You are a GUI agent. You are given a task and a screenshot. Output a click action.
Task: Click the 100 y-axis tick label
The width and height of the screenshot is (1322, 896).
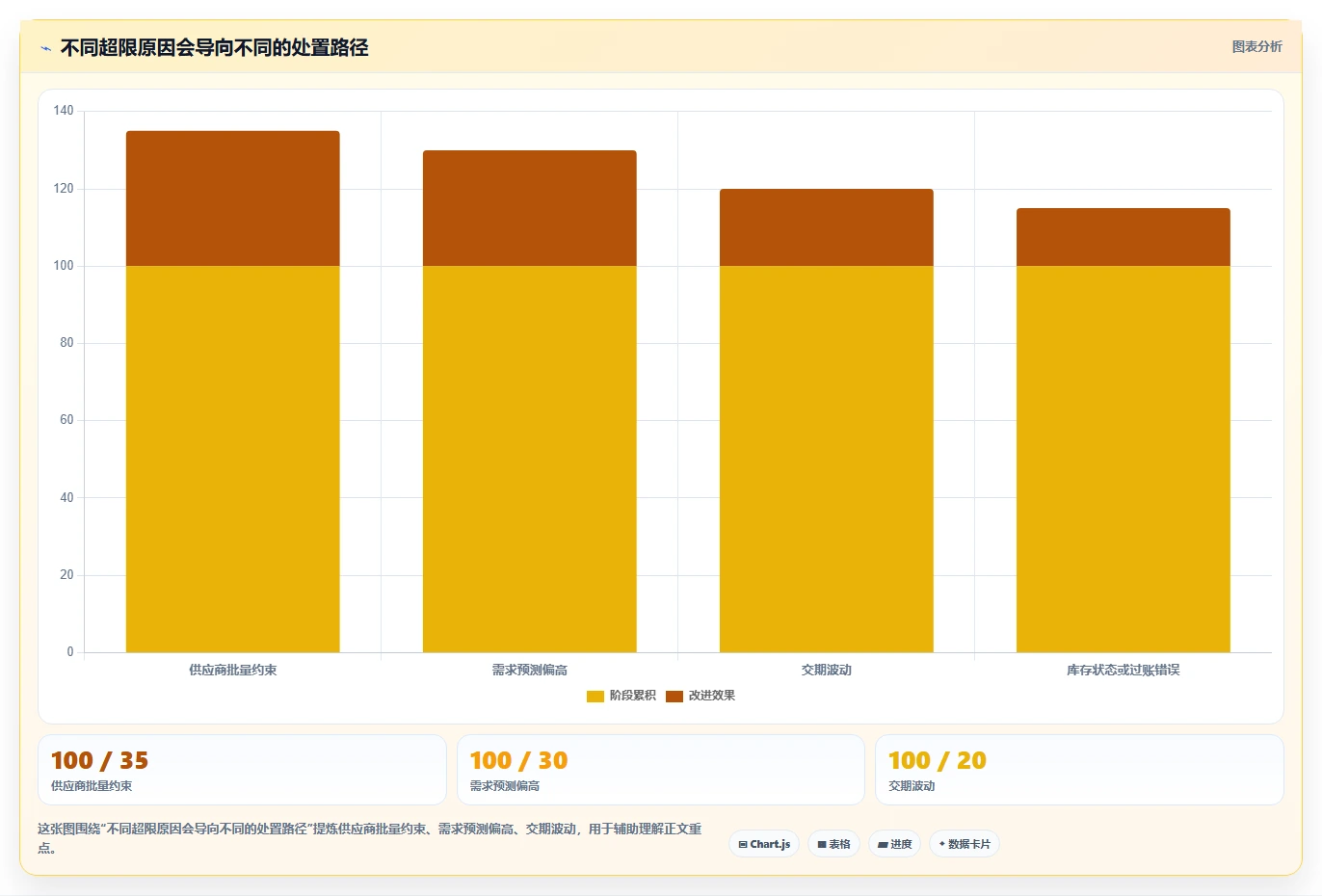(64, 265)
